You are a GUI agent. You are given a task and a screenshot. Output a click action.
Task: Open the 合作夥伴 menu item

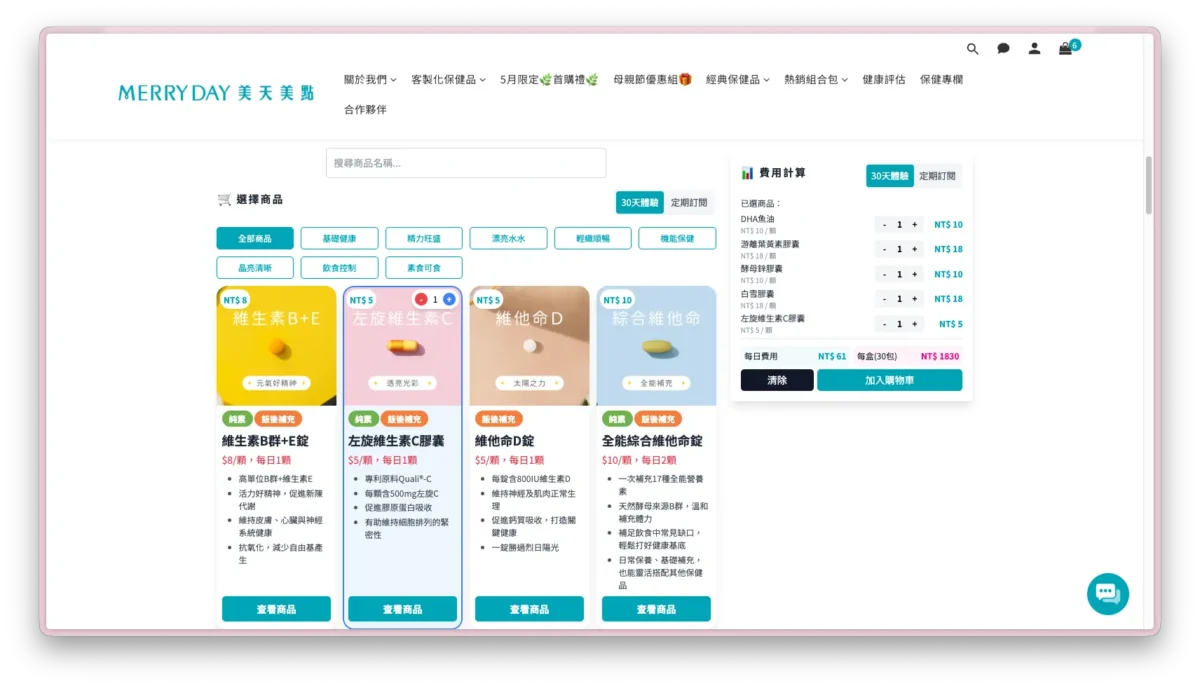point(365,109)
